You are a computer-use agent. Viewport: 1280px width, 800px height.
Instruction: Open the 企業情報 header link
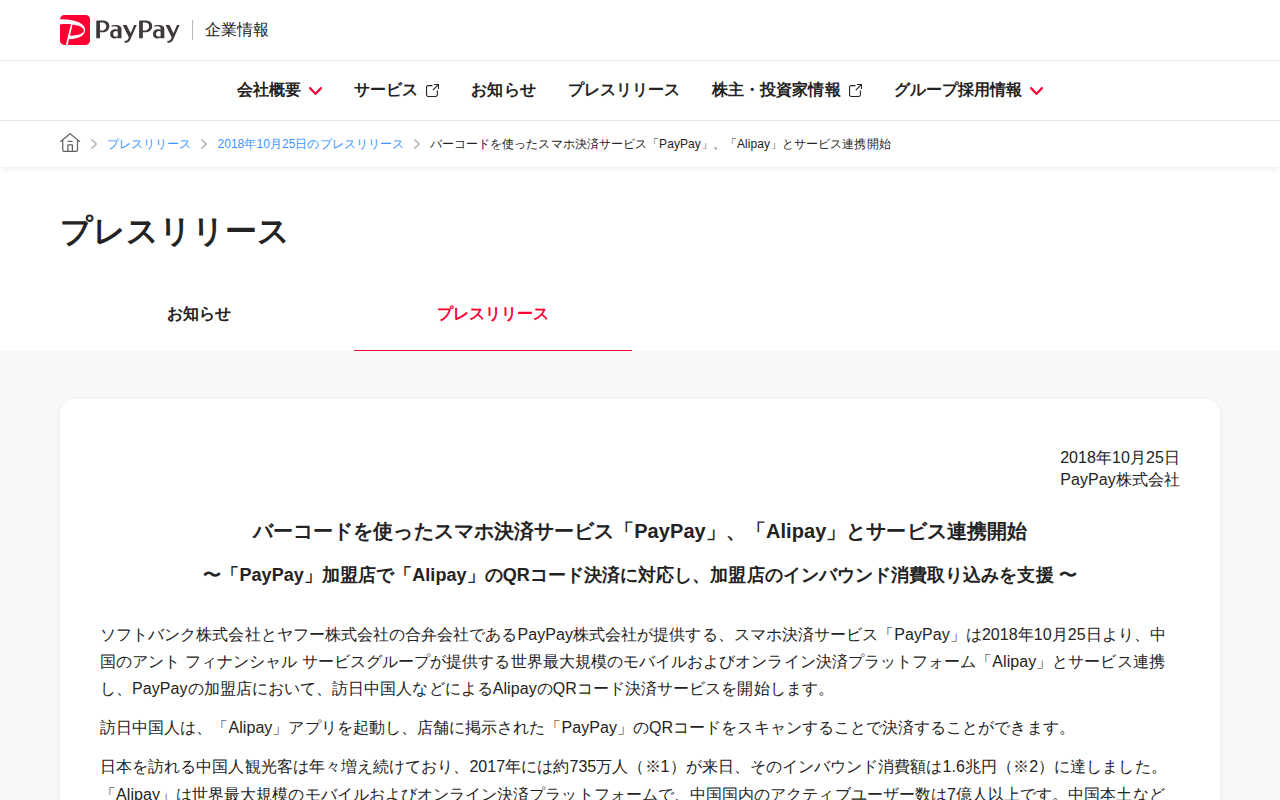click(237, 30)
